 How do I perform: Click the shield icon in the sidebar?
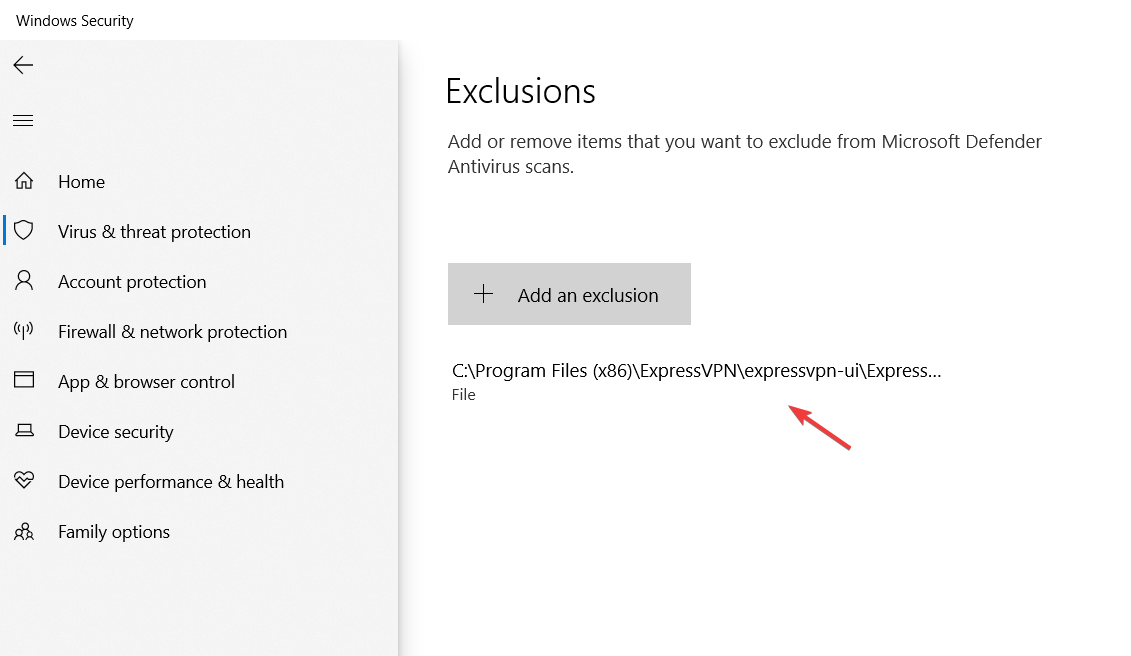click(24, 231)
